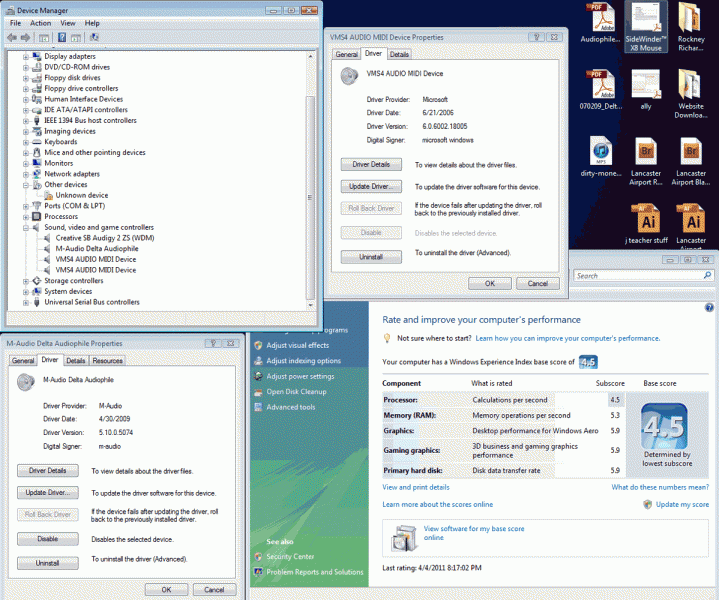Open File menu in Device Manager

point(15,23)
